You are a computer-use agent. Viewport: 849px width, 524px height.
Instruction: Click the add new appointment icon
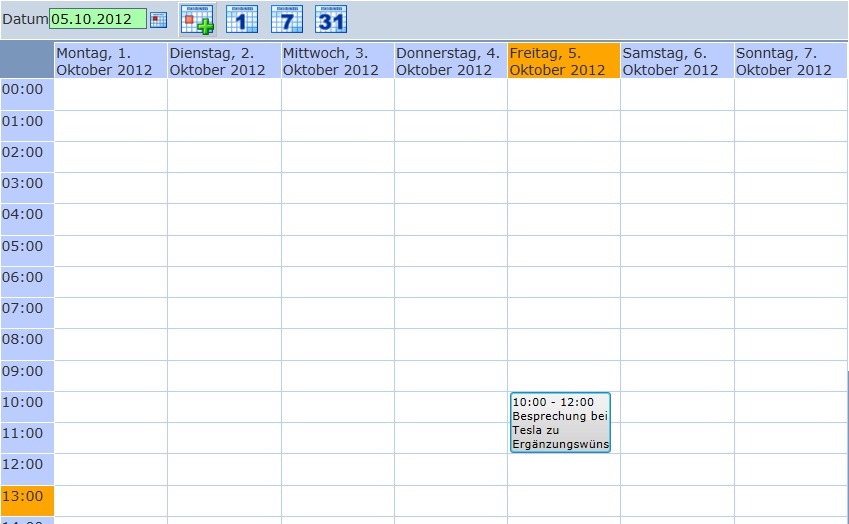pos(197,19)
